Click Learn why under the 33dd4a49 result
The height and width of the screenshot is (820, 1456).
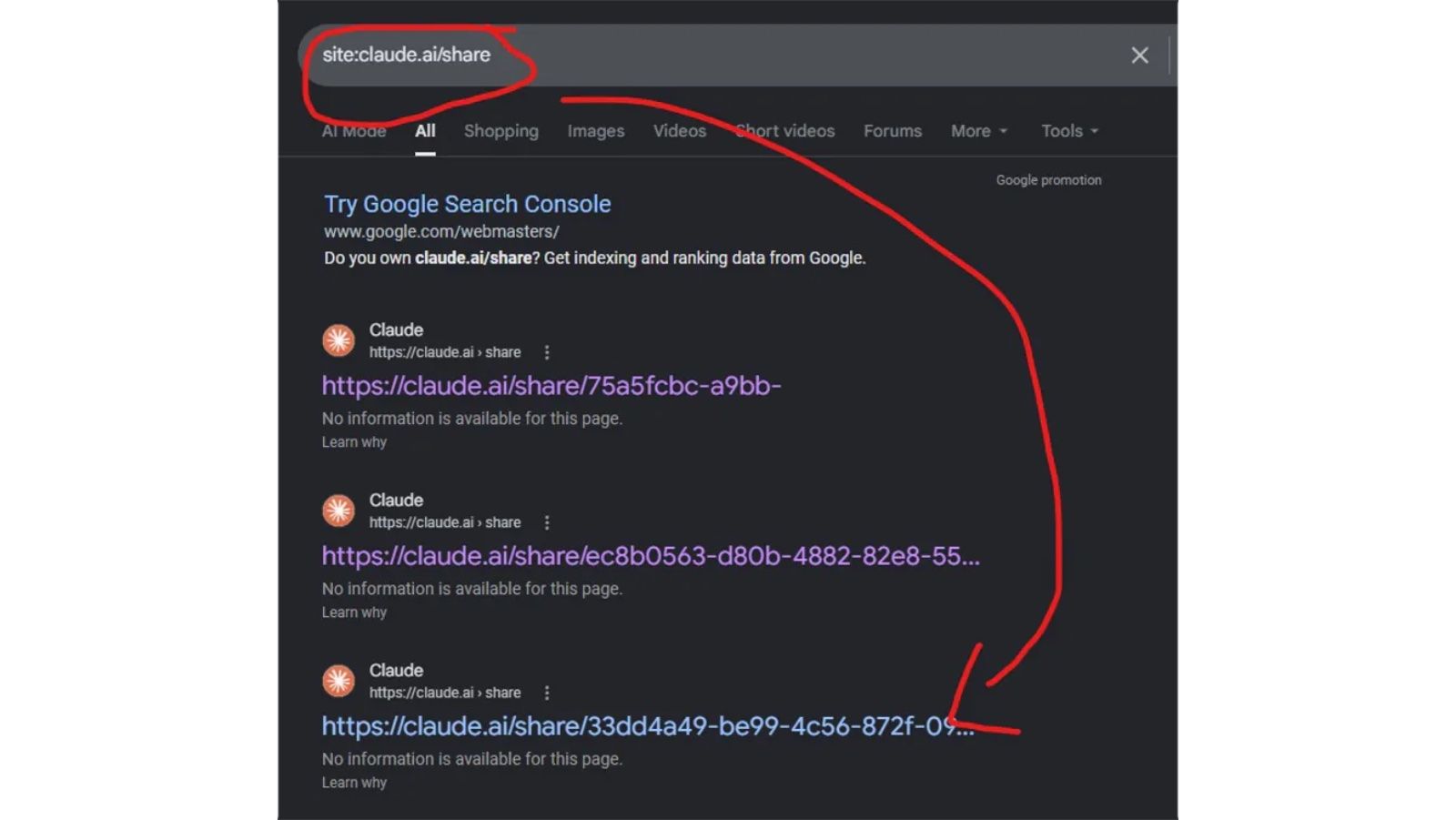pos(354,783)
